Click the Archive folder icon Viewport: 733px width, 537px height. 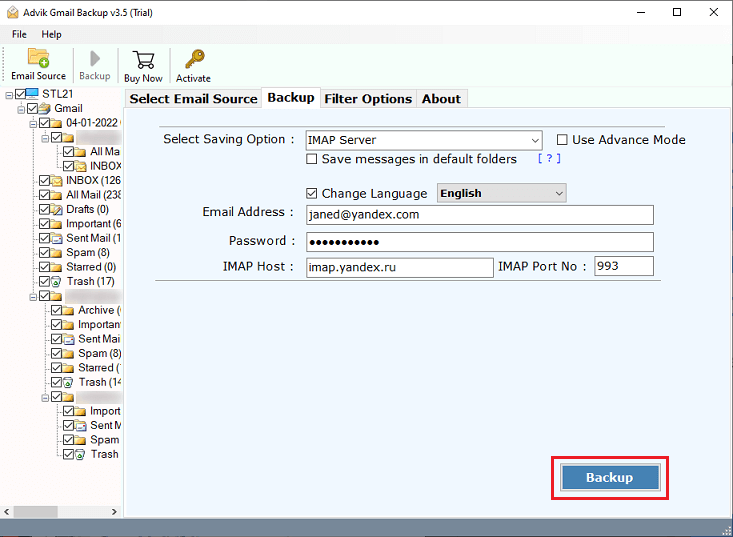click(68, 310)
